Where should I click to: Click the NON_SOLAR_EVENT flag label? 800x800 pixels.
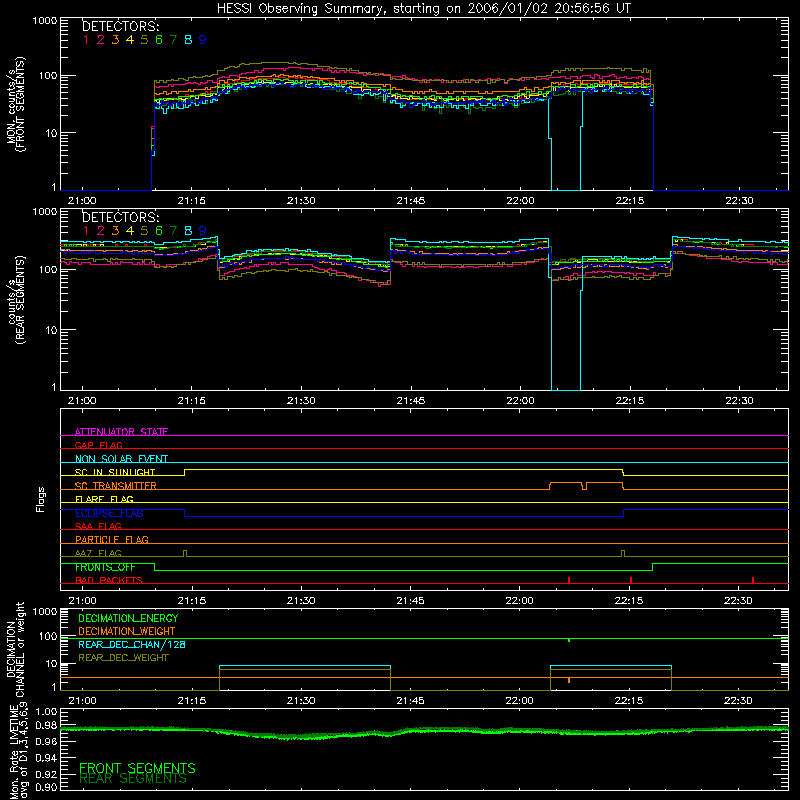(x=121, y=459)
